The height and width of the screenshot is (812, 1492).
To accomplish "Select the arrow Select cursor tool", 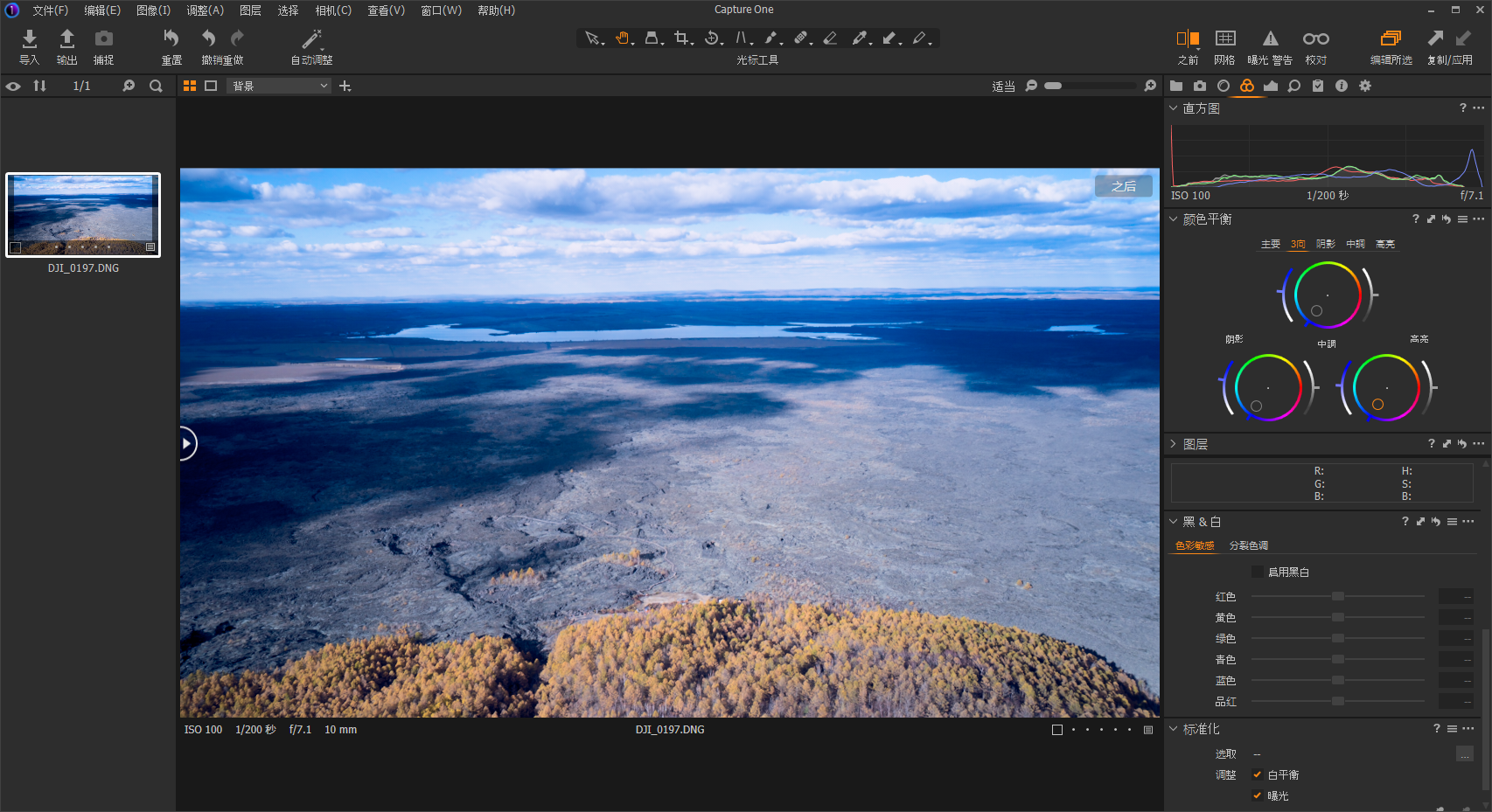I will [x=593, y=38].
